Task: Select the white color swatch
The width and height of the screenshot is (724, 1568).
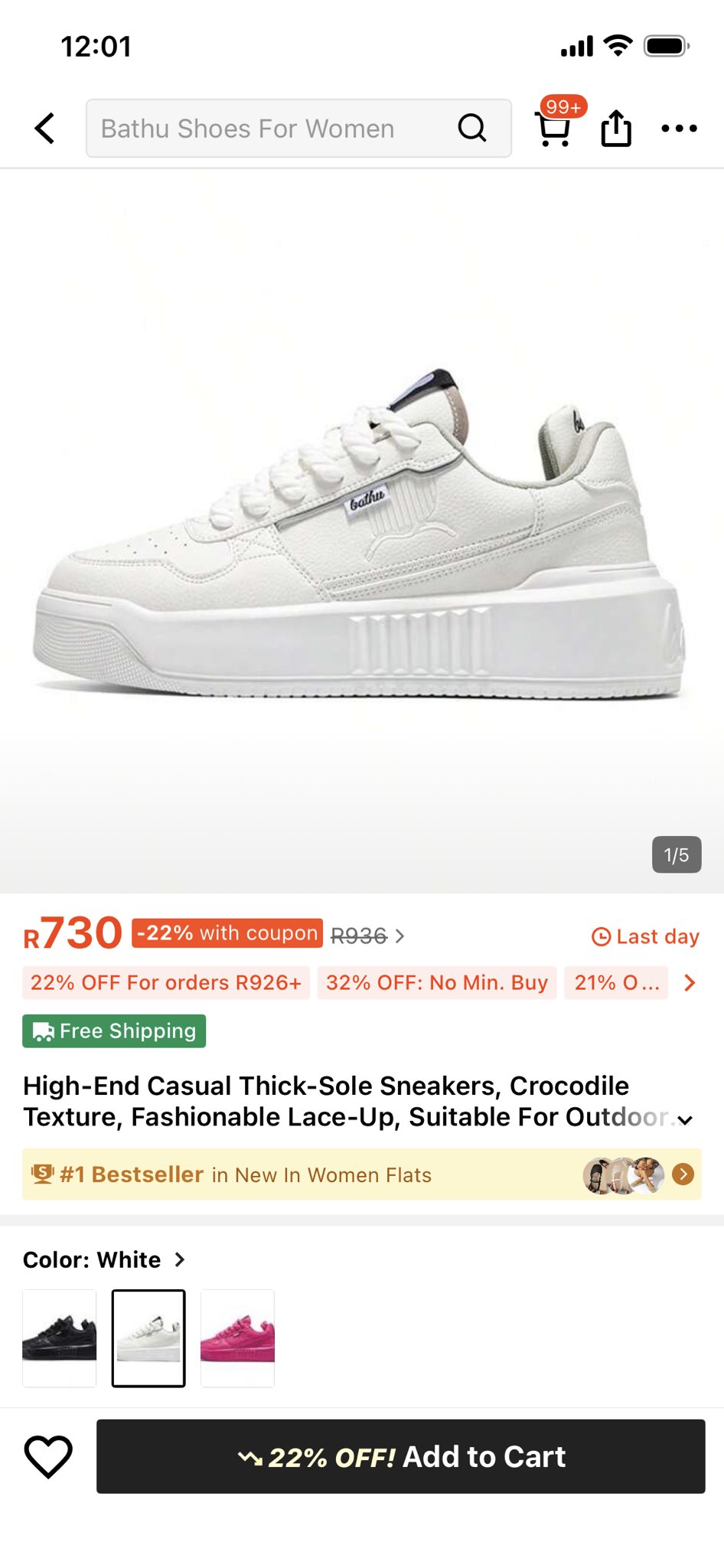Action: (148, 1338)
